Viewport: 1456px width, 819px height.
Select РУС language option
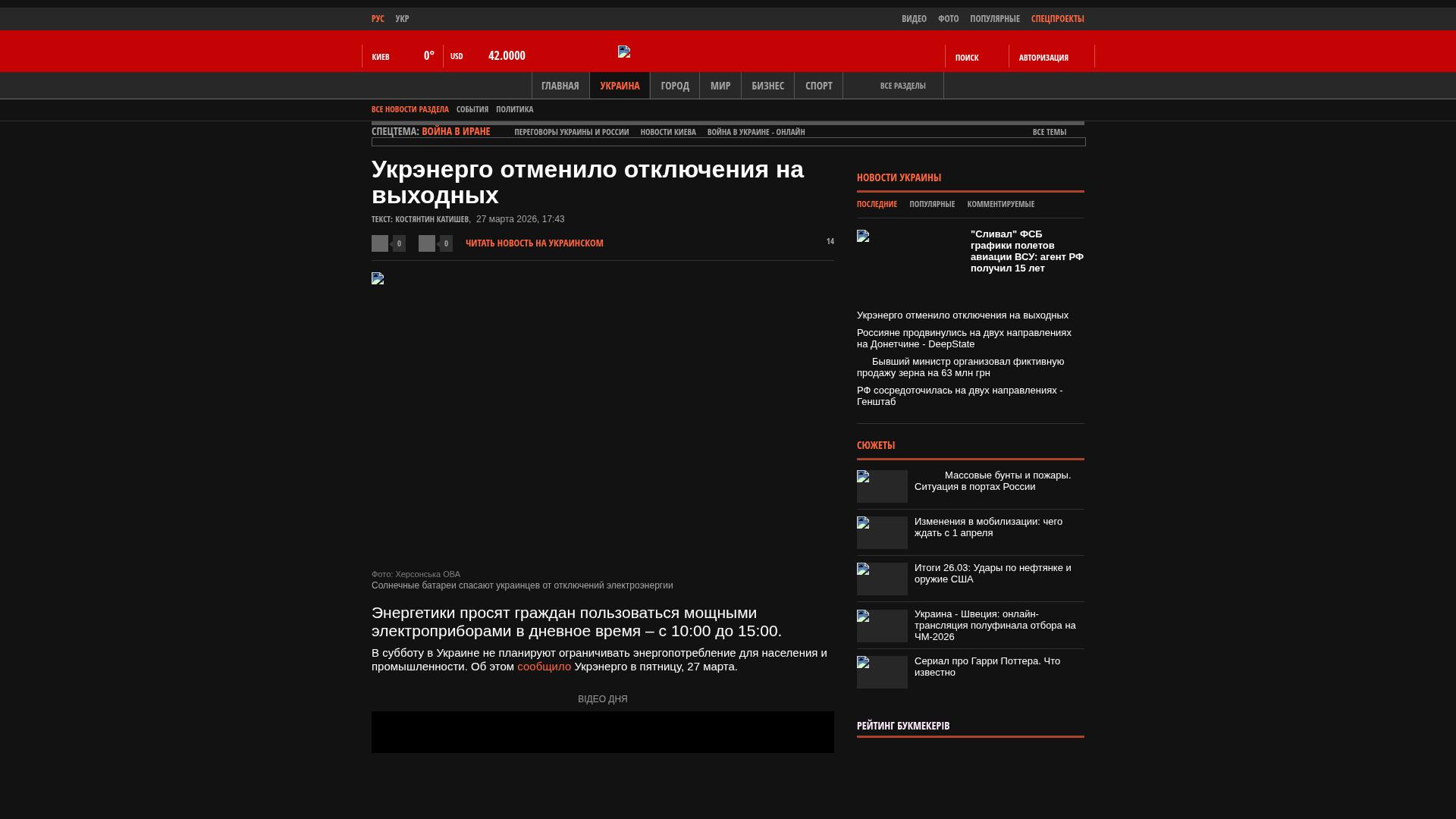tap(378, 18)
